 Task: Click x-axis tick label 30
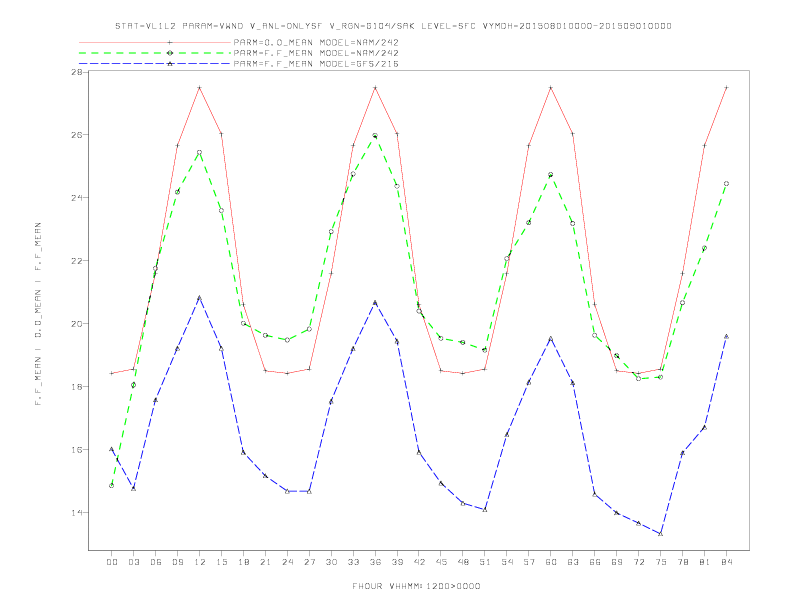tap(331, 562)
